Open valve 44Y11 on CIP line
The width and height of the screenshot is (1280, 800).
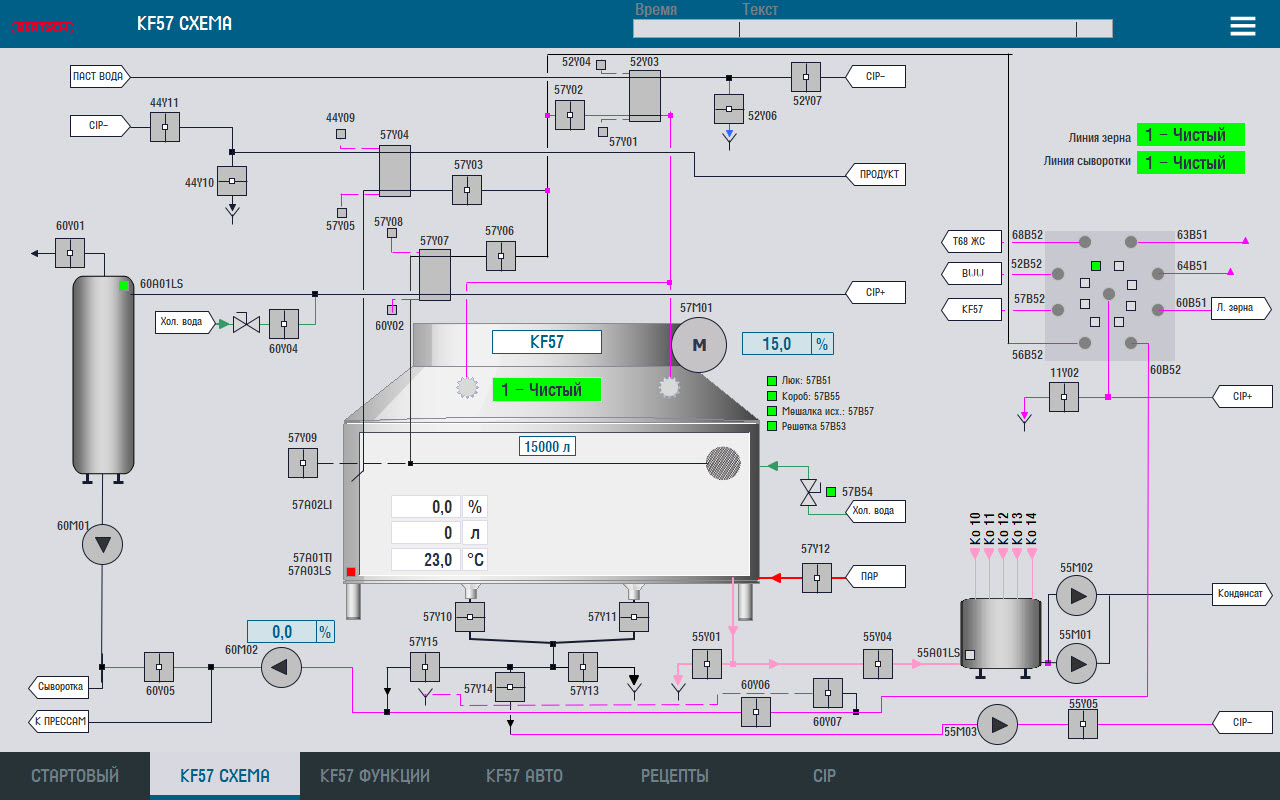(165, 127)
